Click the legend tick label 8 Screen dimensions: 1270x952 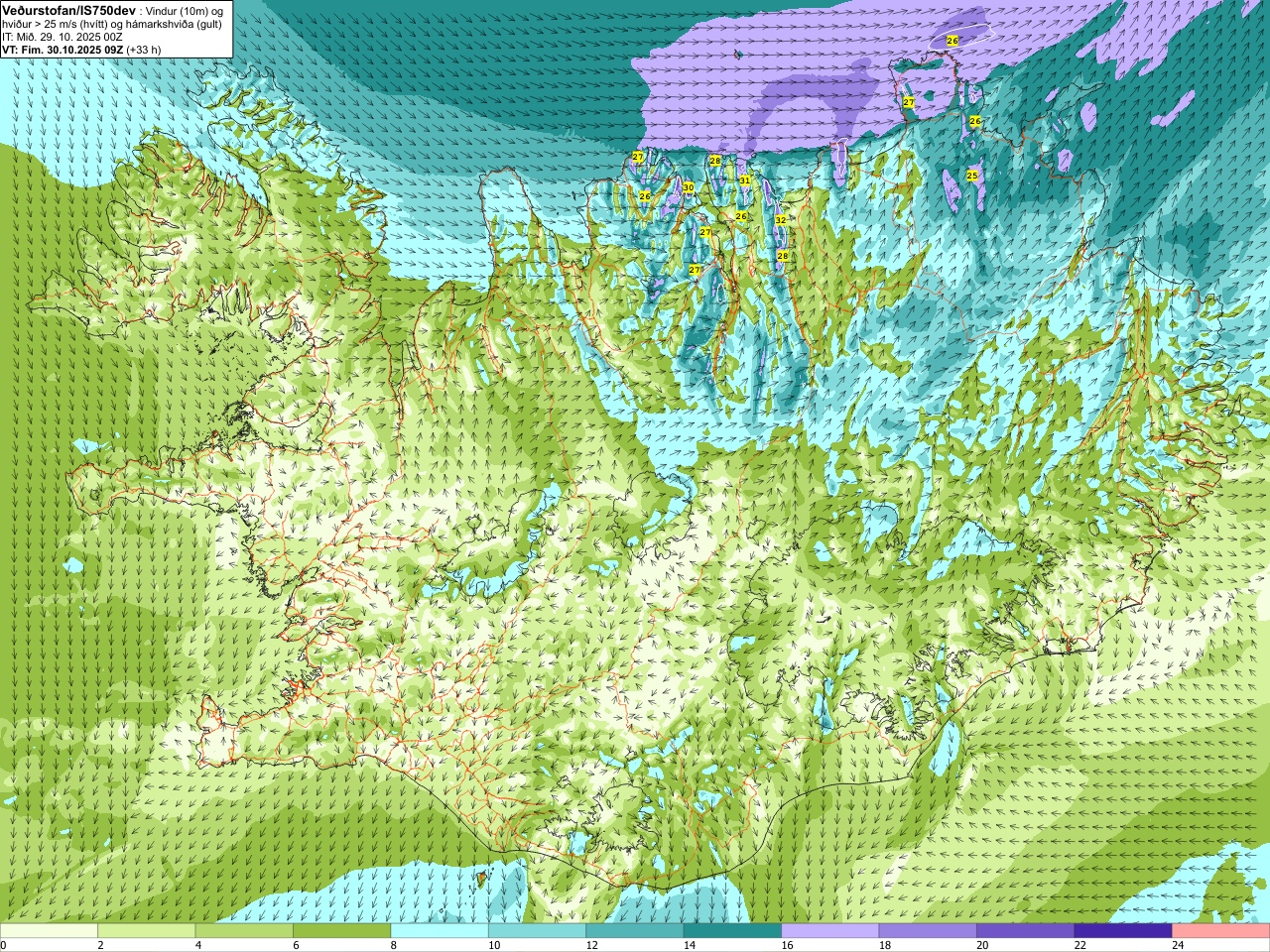[394, 945]
